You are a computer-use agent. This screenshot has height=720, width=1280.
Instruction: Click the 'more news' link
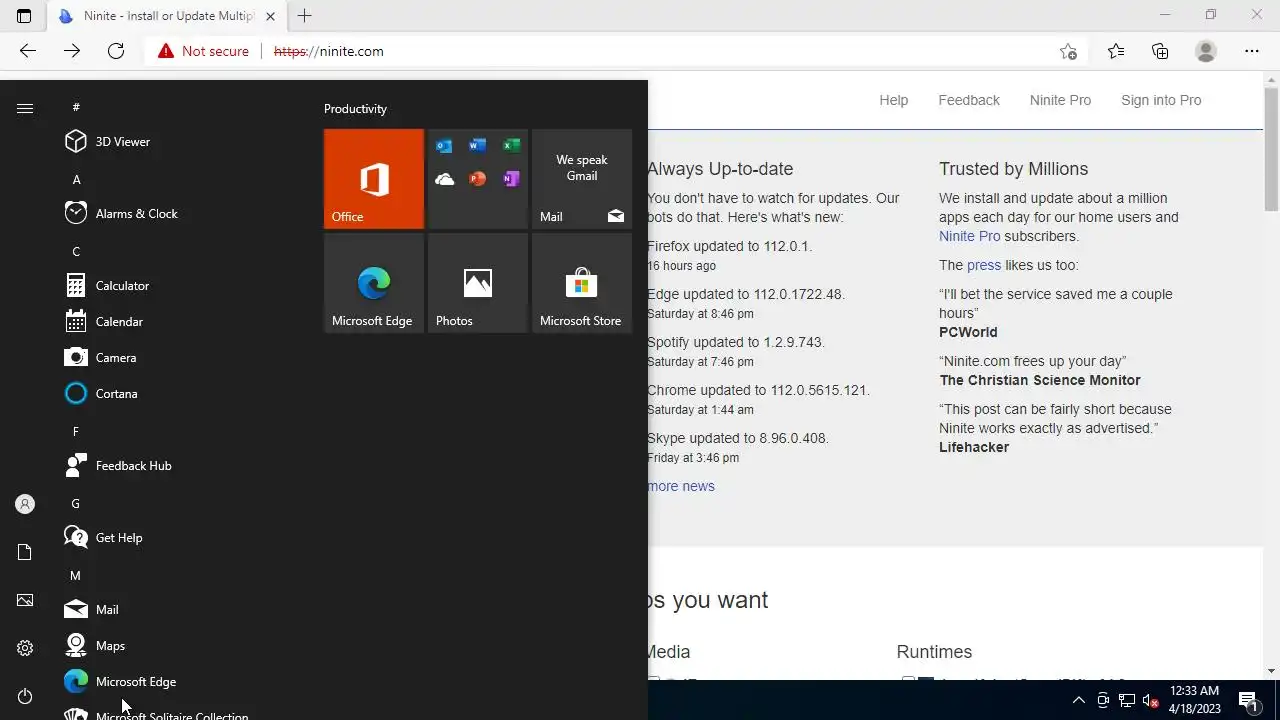pos(681,486)
